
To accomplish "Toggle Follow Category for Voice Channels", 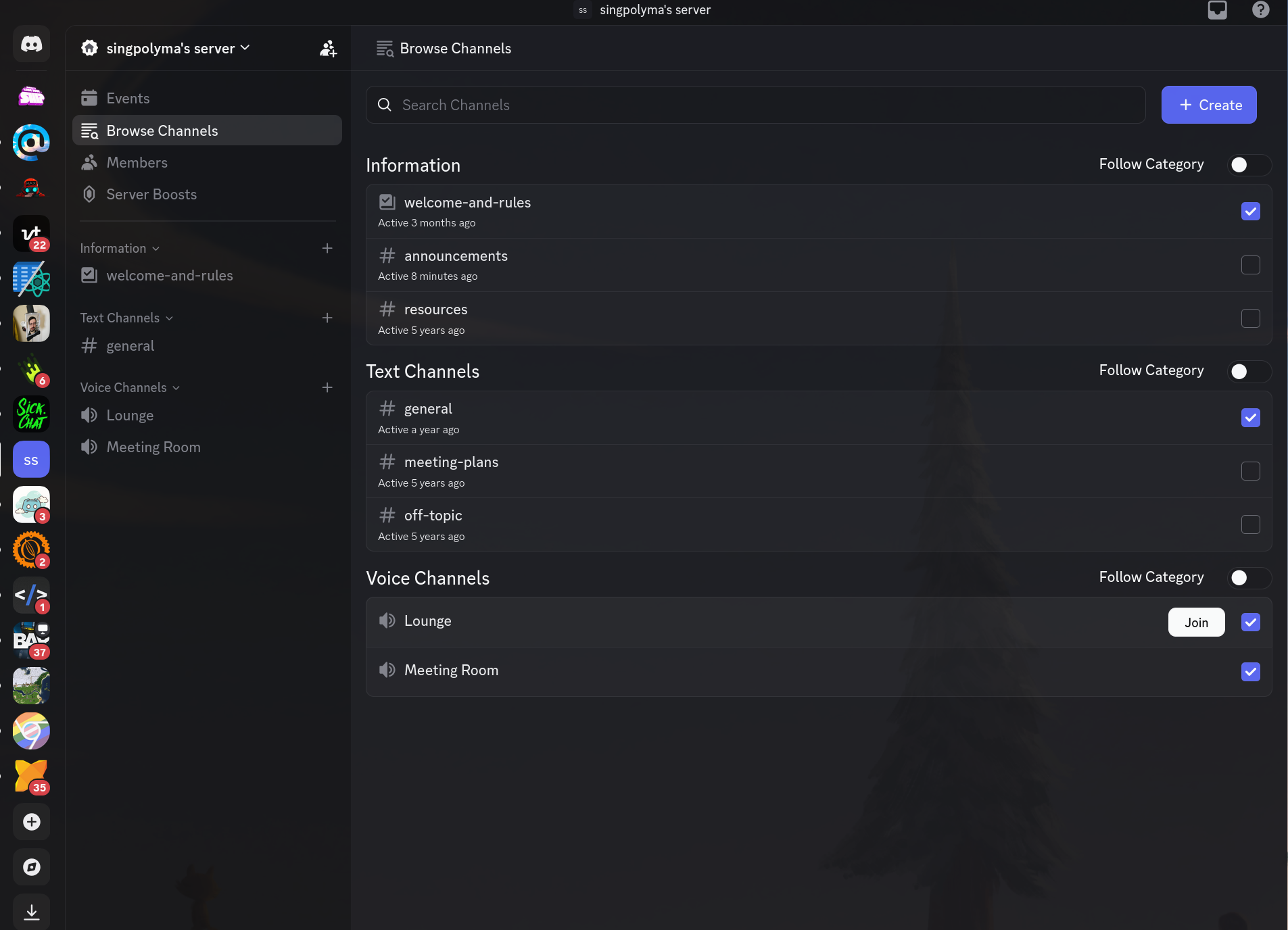I will coord(1248,578).
